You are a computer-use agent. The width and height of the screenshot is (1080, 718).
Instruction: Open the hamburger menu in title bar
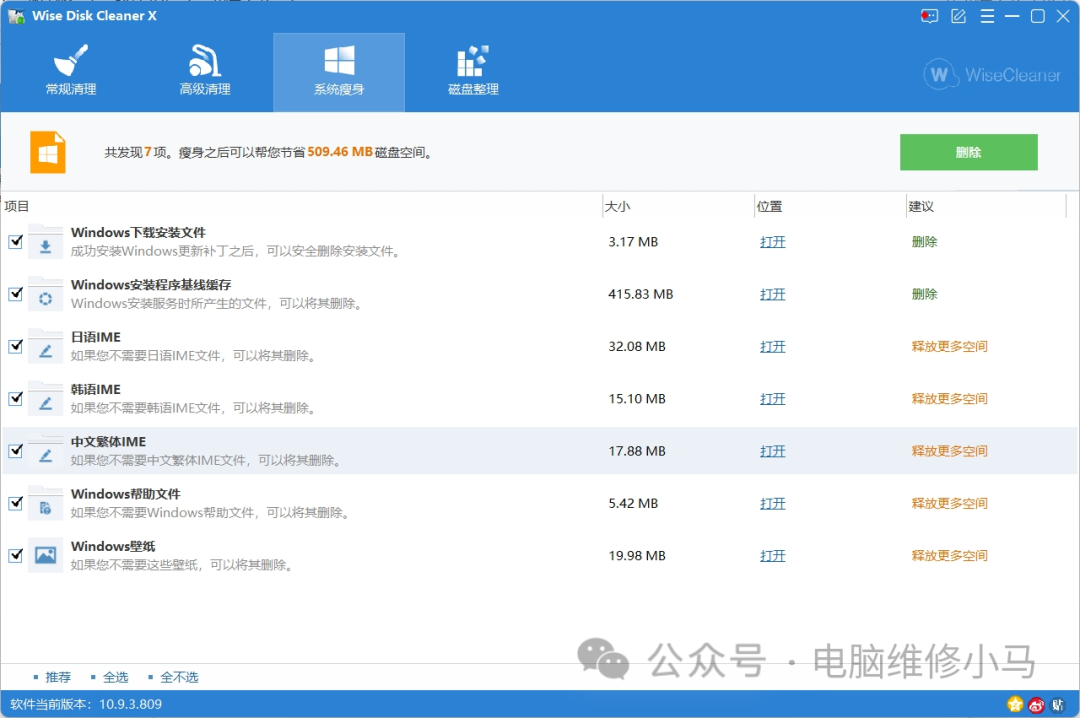click(987, 16)
